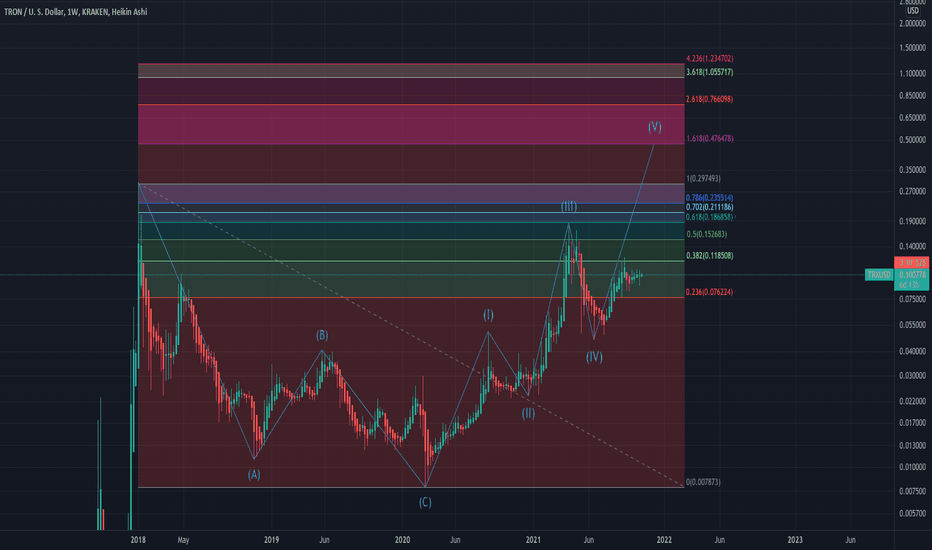Viewport: 932px width, 550px height.
Task: Click the 2022 label on time axis
Action: tap(664, 540)
